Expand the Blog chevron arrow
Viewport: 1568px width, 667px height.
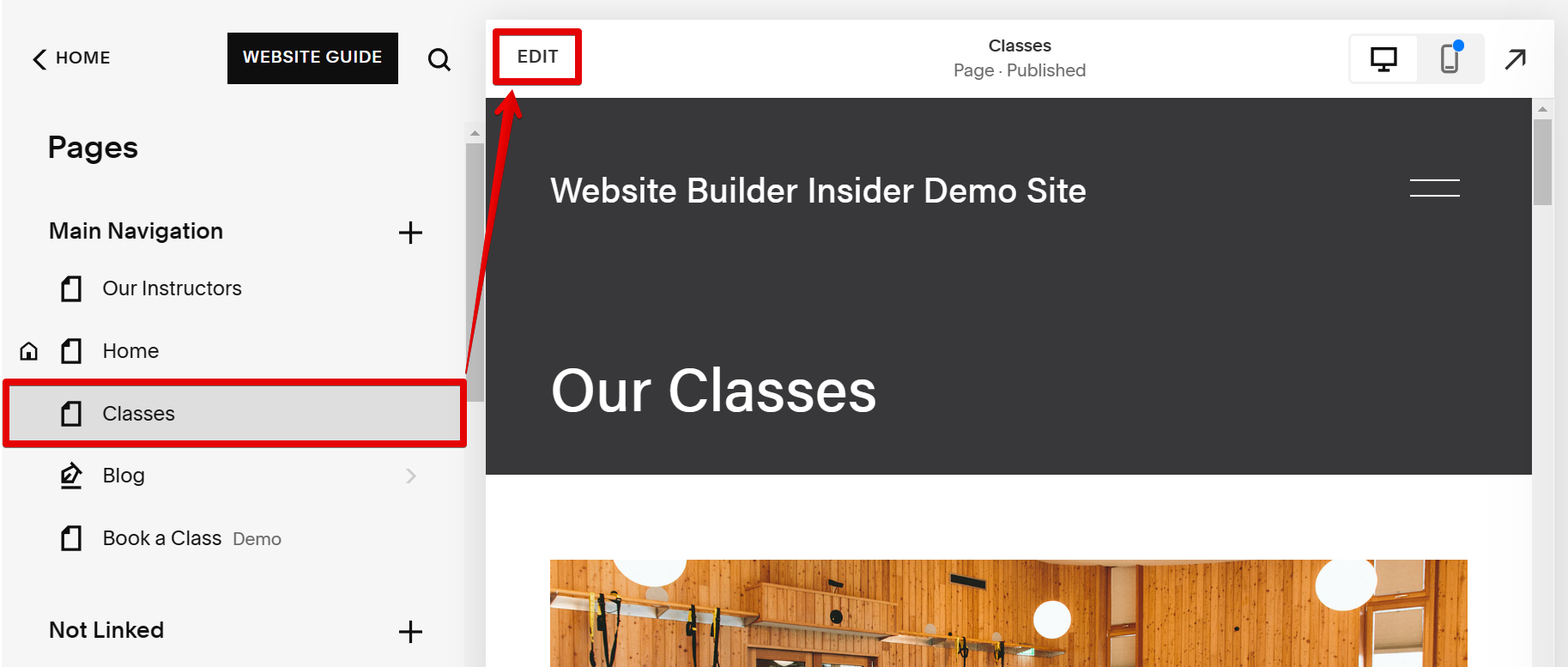click(411, 476)
